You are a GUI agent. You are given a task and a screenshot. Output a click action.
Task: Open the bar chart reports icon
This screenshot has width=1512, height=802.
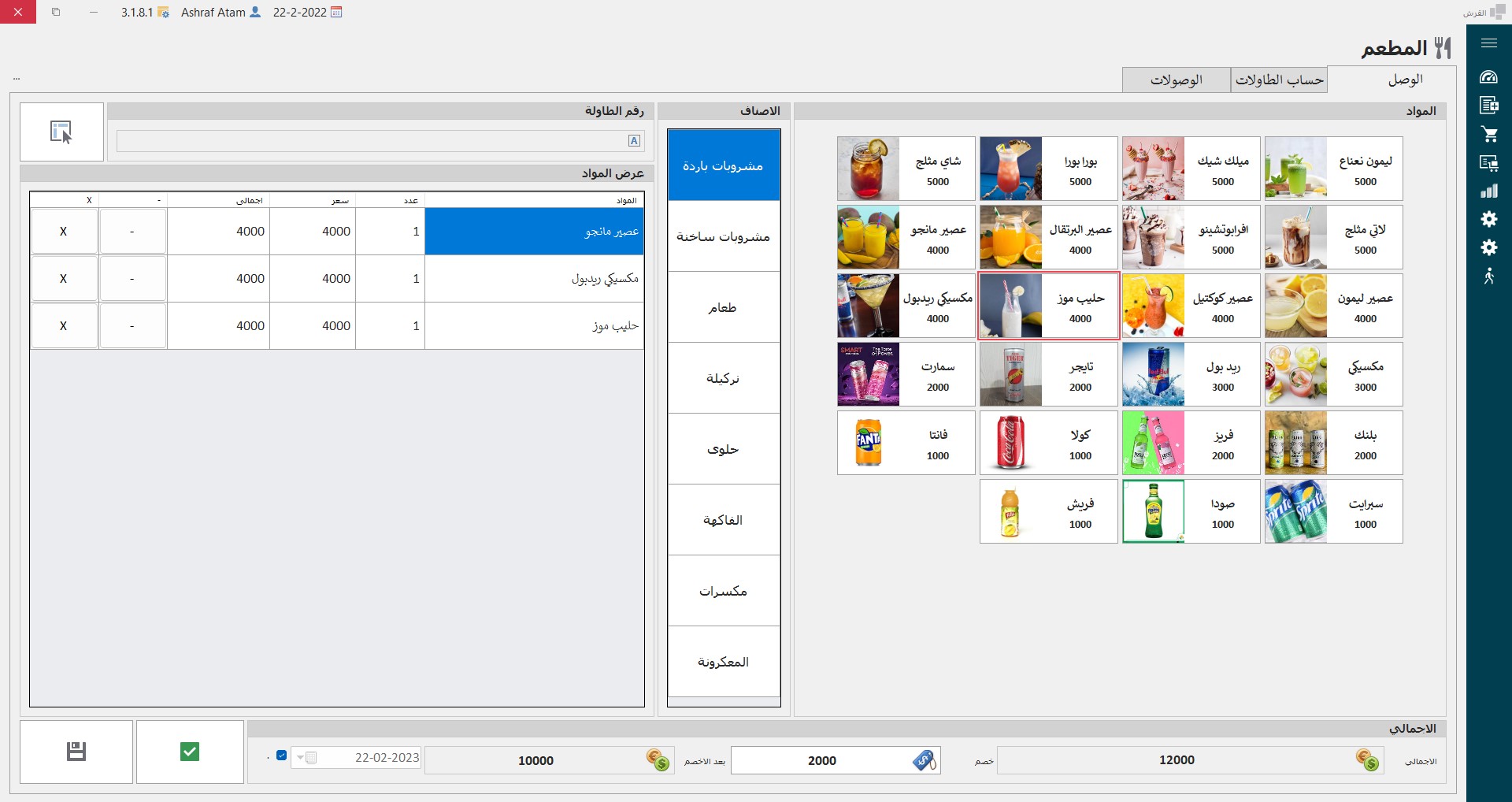coord(1488,191)
